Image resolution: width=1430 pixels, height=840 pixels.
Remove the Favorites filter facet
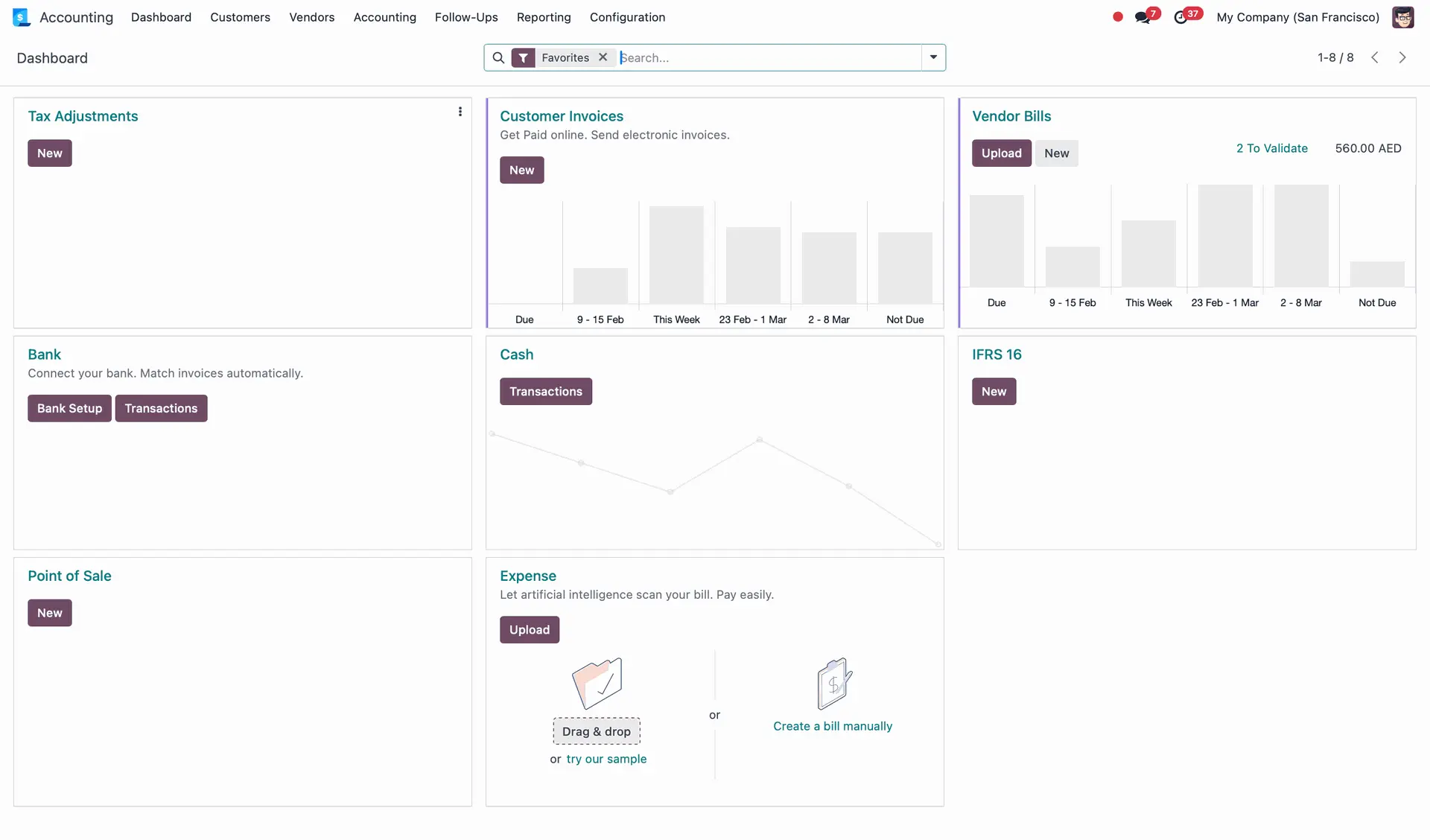[603, 57]
